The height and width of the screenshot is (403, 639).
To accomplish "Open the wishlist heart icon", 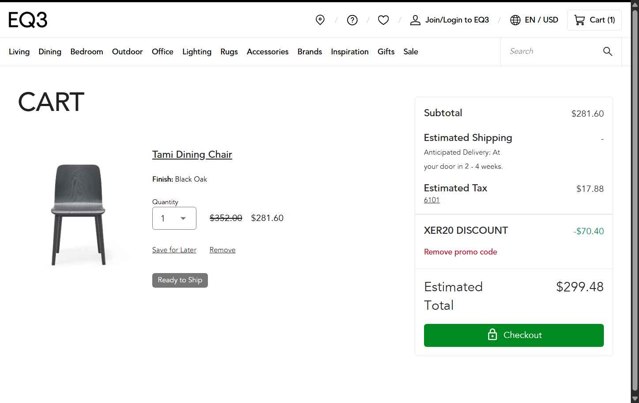I will coord(383,20).
